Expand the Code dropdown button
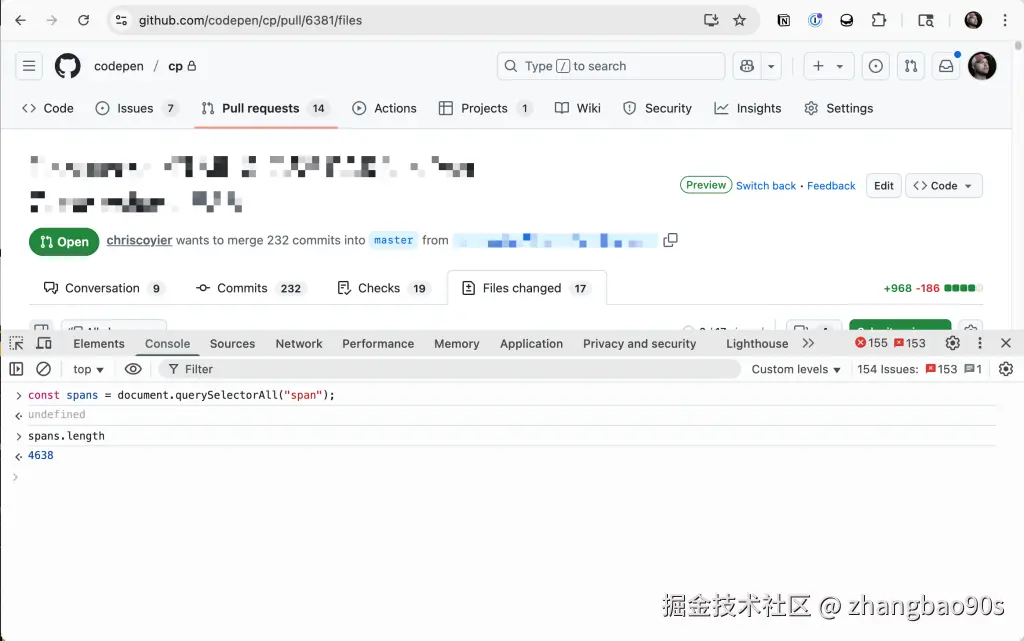The image size is (1024, 641). (x=944, y=185)
